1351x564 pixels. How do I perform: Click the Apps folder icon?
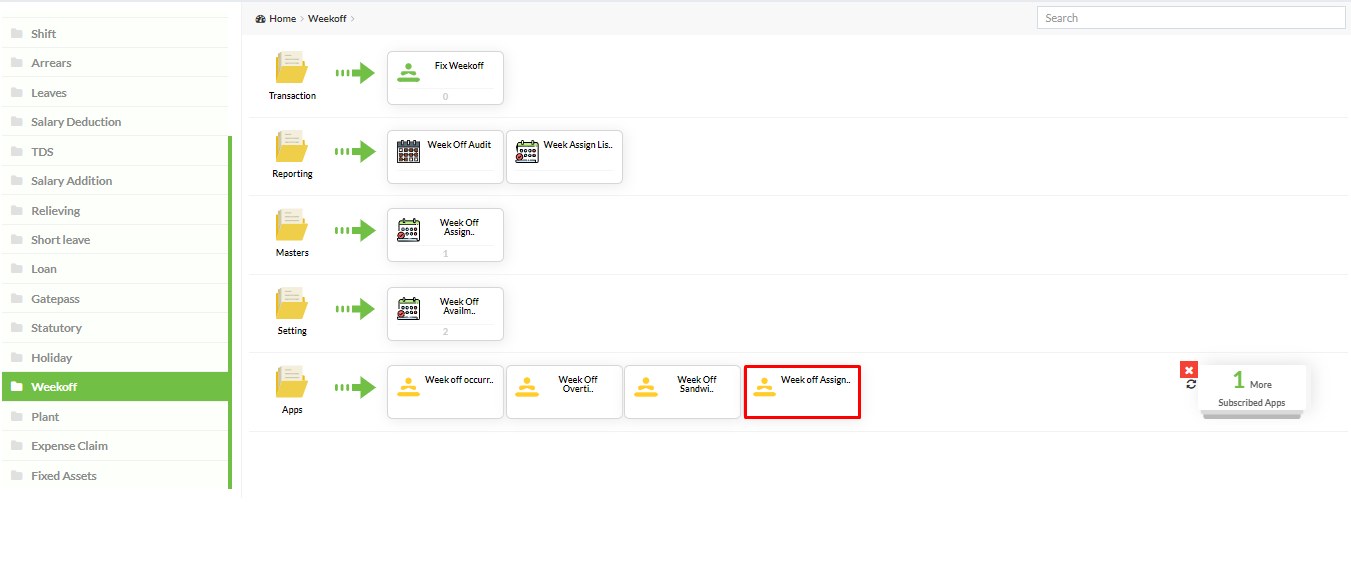[291, 382]
